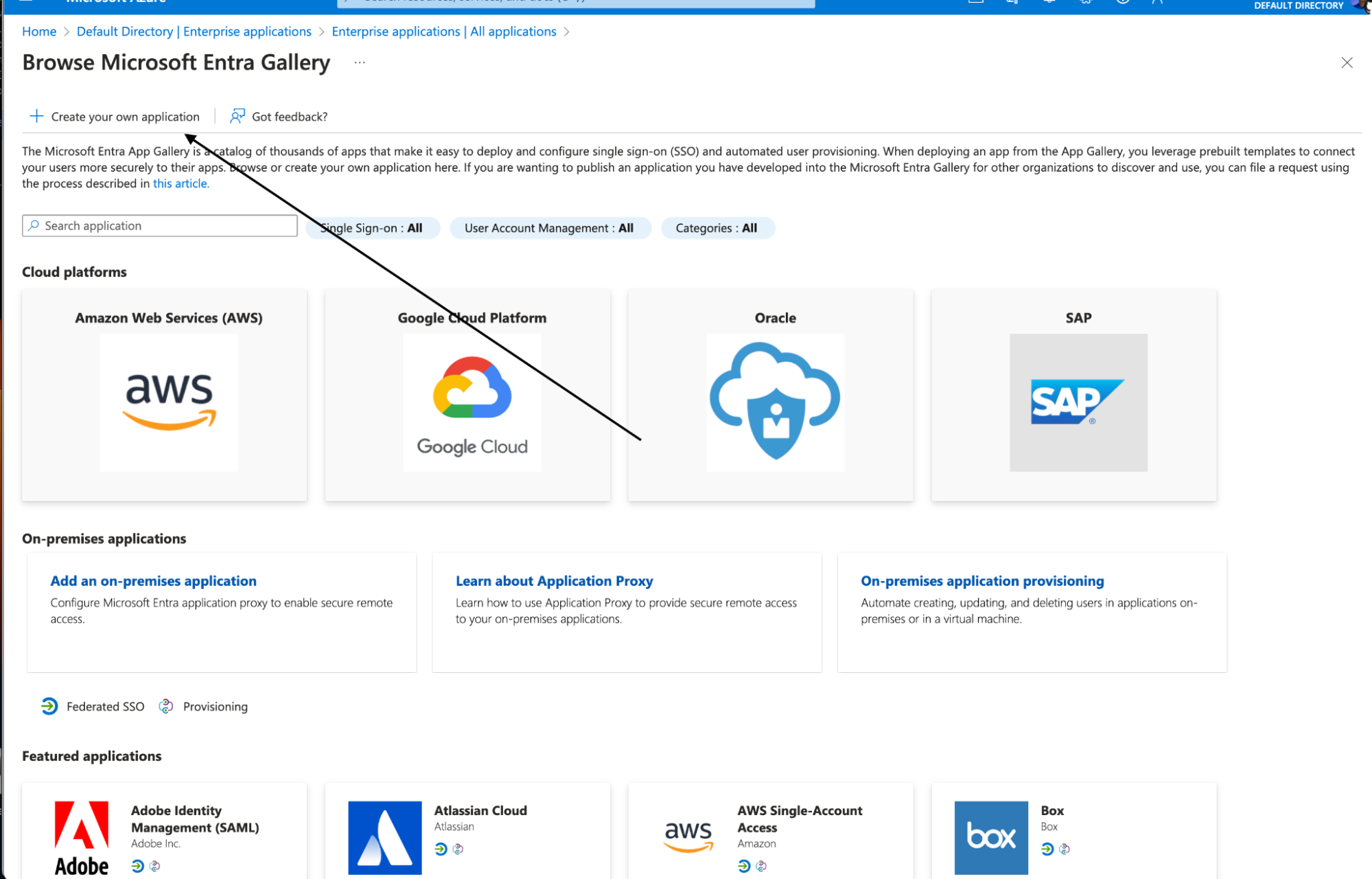Open the Single Sign-on filter
This screenshot has width=1372, height=879.
372,228
